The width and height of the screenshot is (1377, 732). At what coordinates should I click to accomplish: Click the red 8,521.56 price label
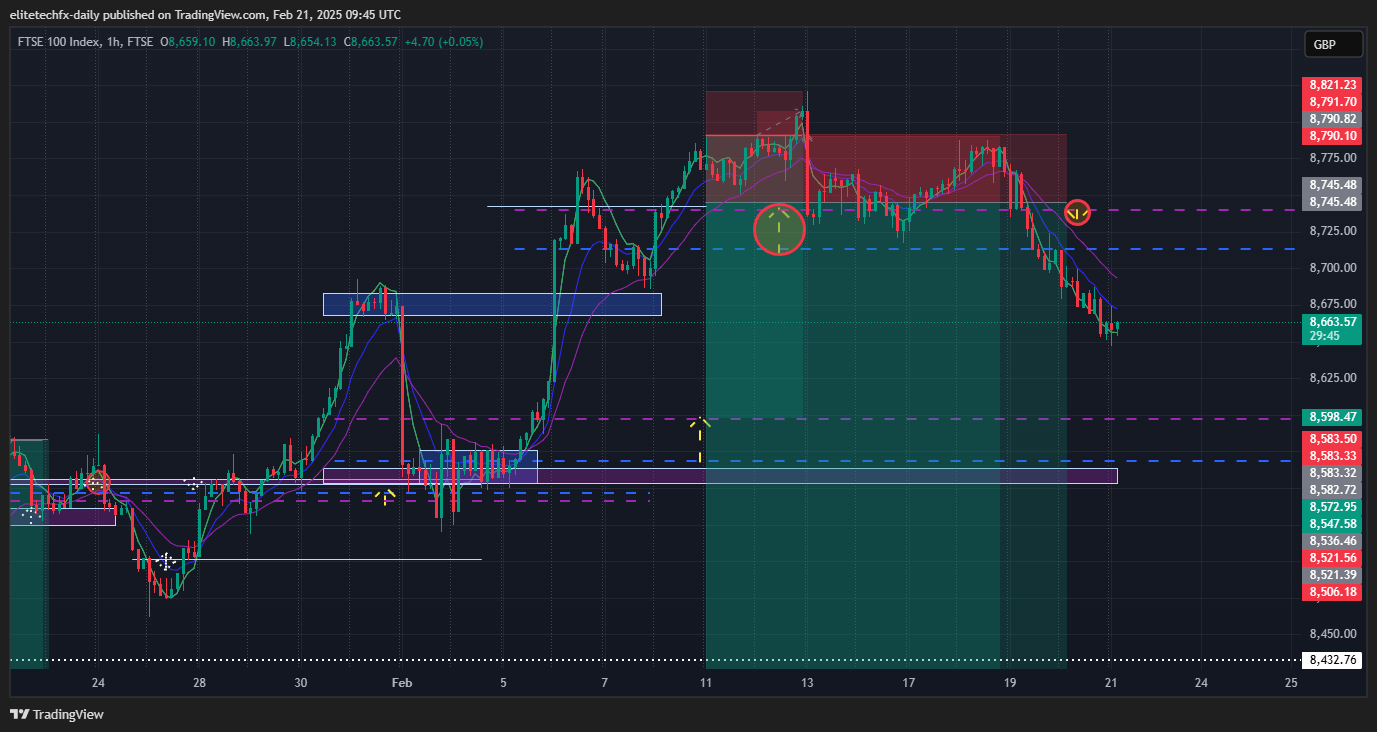(x=1331, y=558)
